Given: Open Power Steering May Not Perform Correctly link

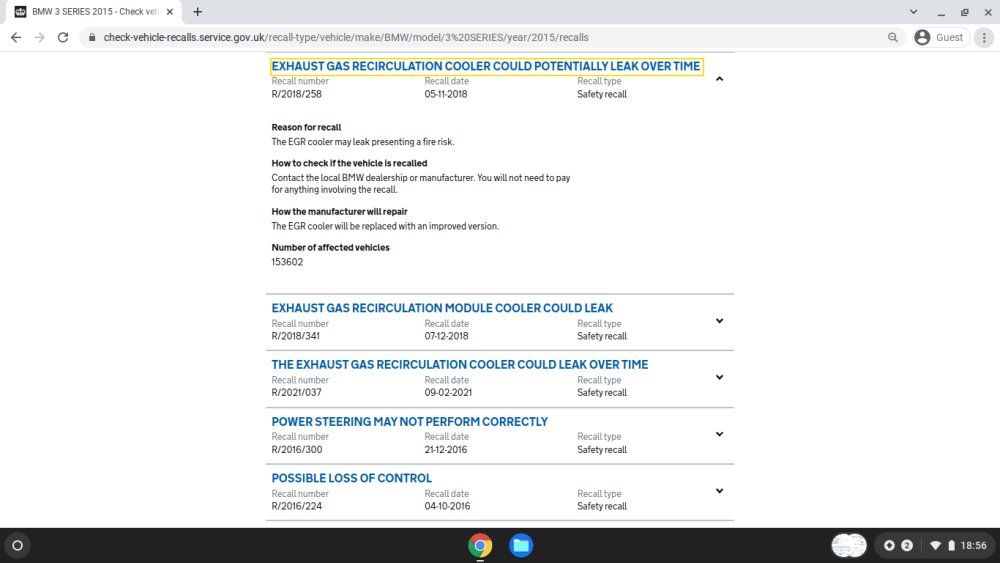Looking at the screenshot, I should pyautogui.click(x=409, y=422).
